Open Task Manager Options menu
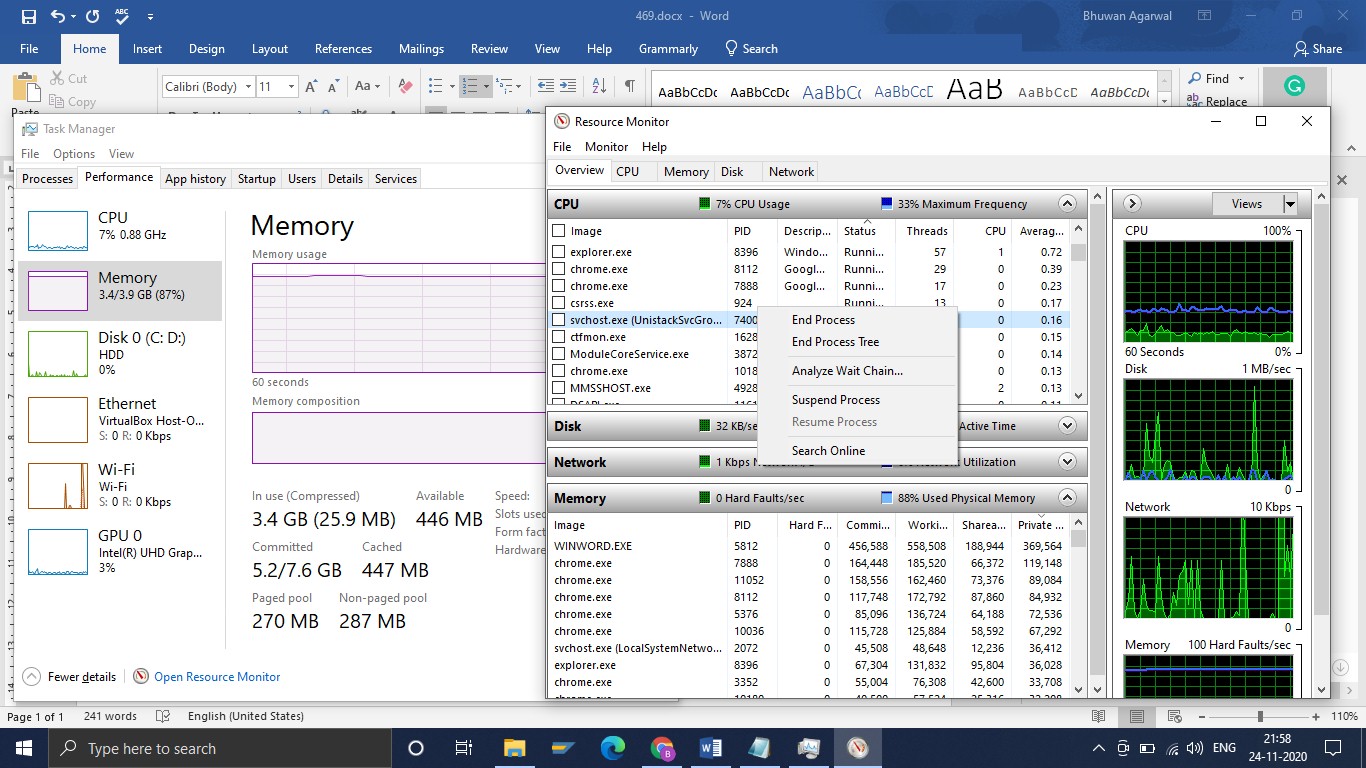Screen dimensions: 1366x768 [x=74, y=154]
